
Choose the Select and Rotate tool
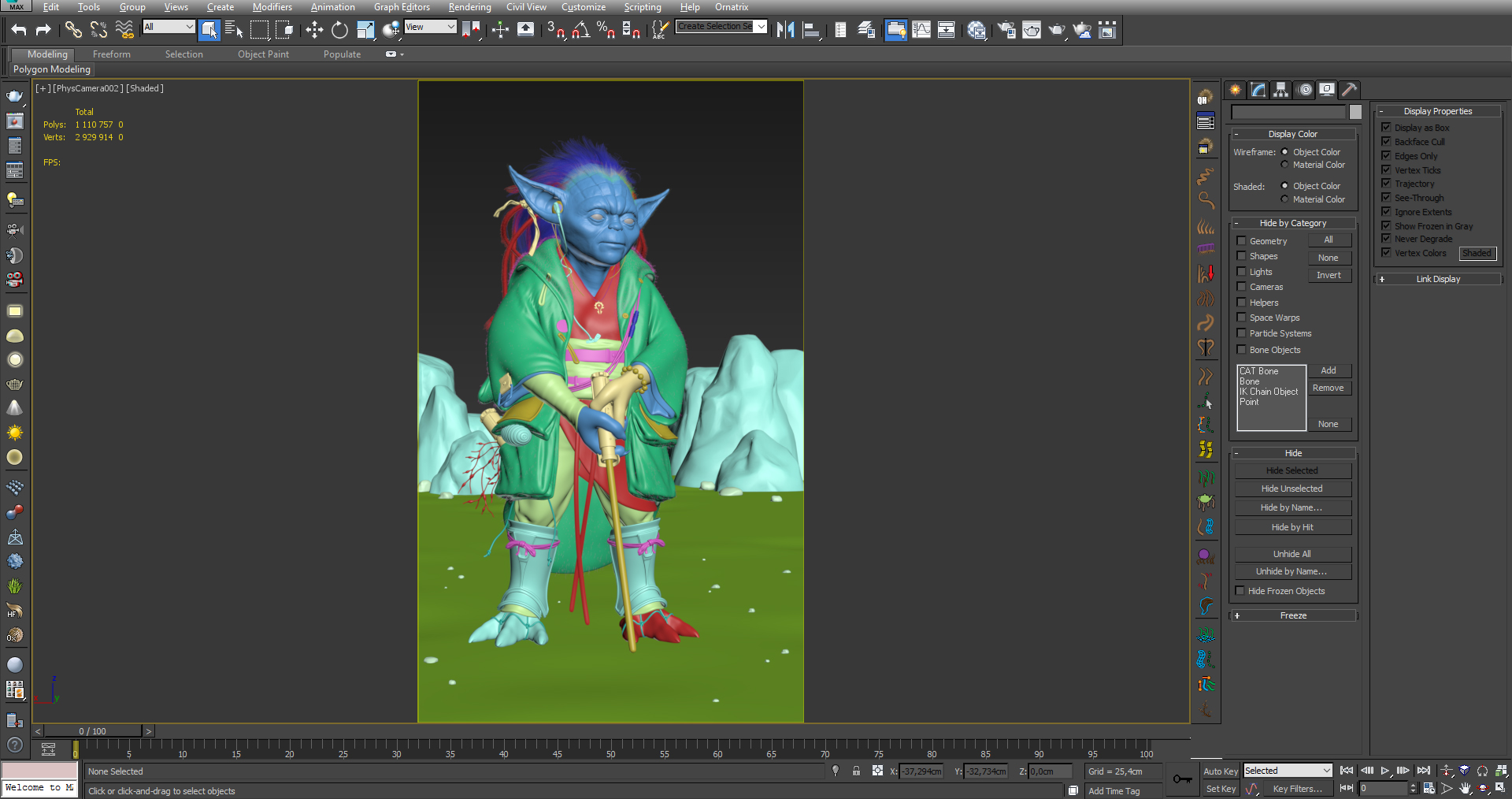tap(339, 30)
